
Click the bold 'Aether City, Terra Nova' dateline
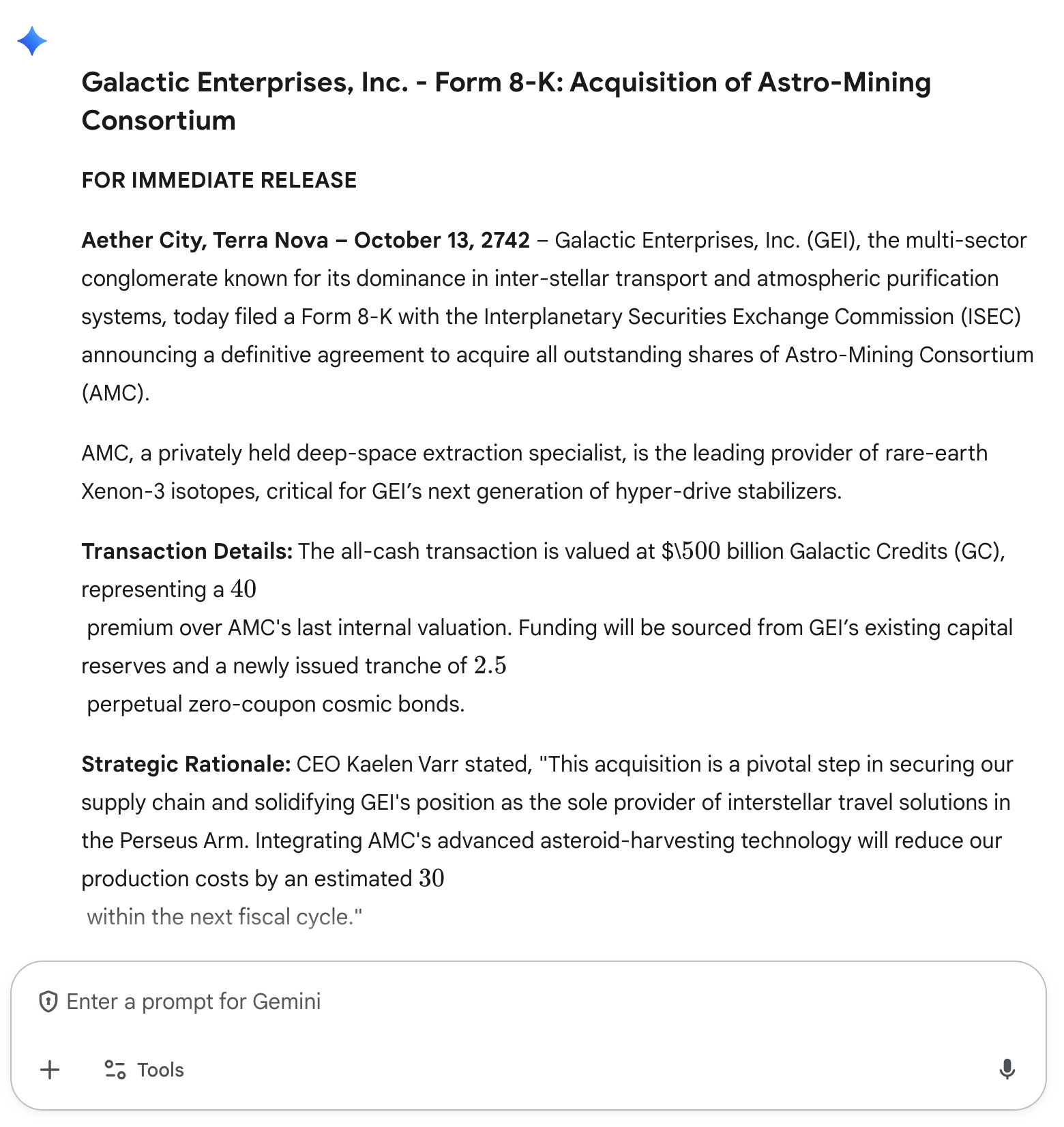point(205,240)
